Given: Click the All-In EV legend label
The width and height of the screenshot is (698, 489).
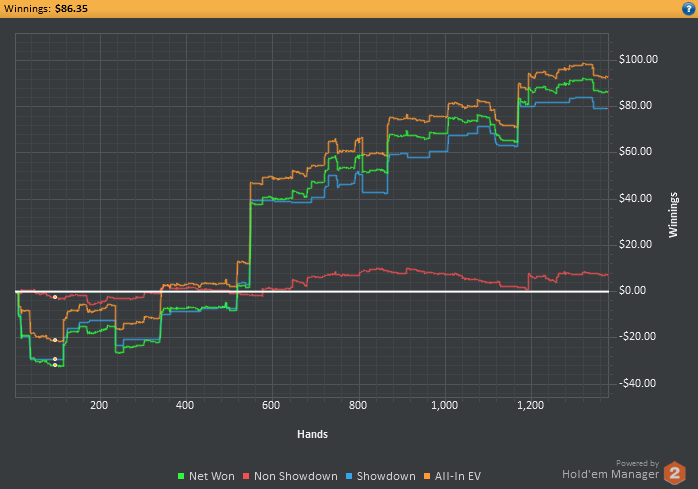Looking at the screenshot, I should pyautogui.click(x=458, y=476).
